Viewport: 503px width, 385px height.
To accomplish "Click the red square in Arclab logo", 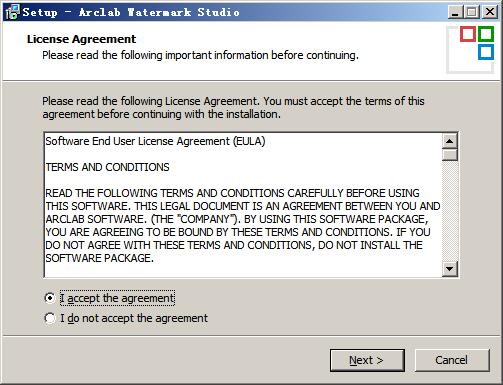I will 468,34.
